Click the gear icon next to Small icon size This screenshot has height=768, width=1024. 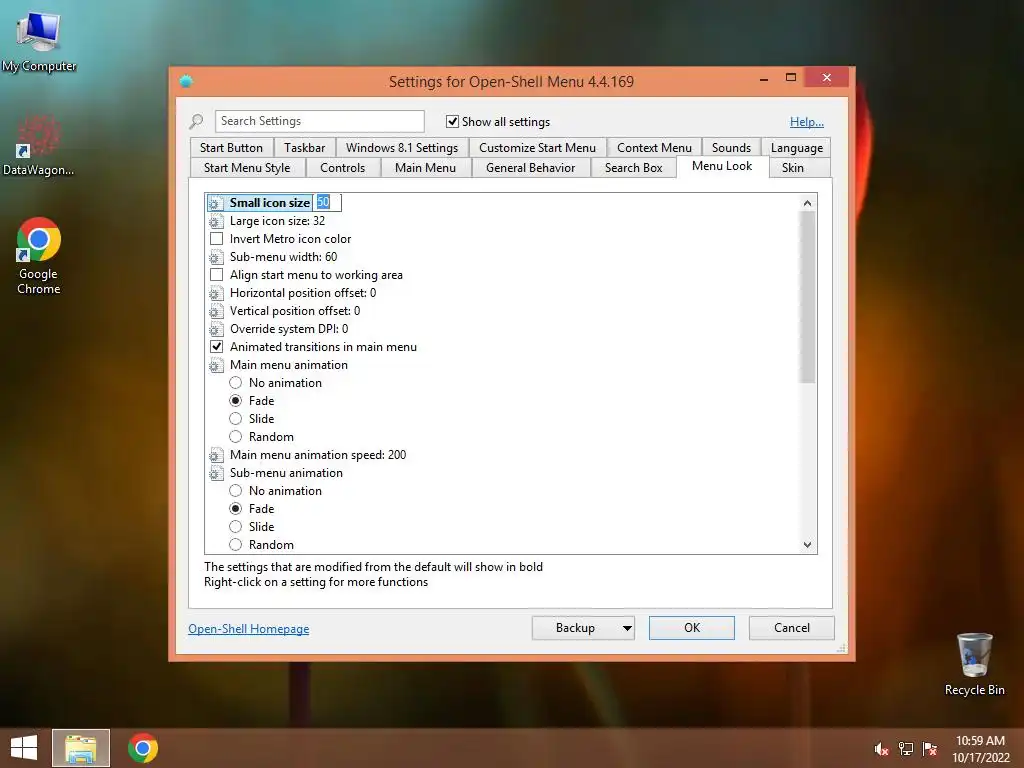tap(216, 203)
